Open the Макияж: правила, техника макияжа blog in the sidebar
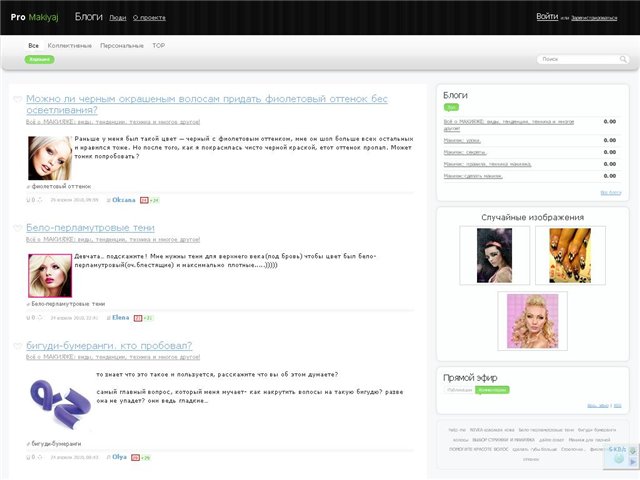This screenshot has width=640, height=480. pyautogui.click(x=487, y=164)
